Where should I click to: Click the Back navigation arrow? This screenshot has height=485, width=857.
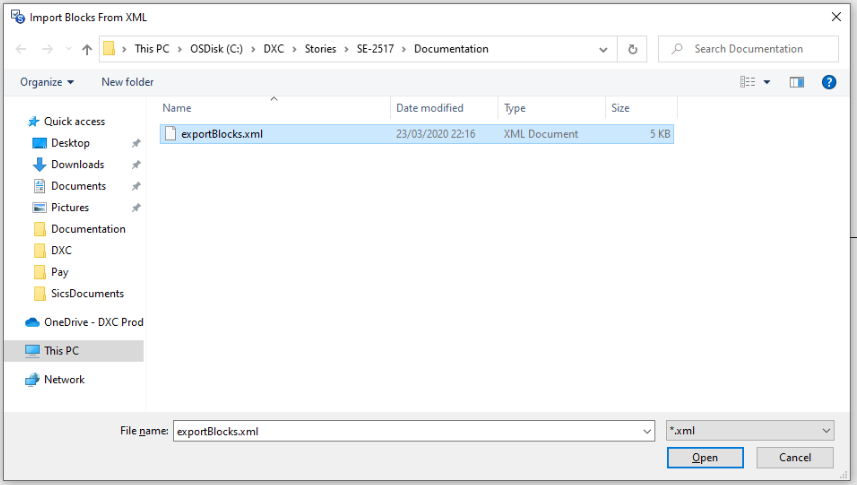(21, 49)
